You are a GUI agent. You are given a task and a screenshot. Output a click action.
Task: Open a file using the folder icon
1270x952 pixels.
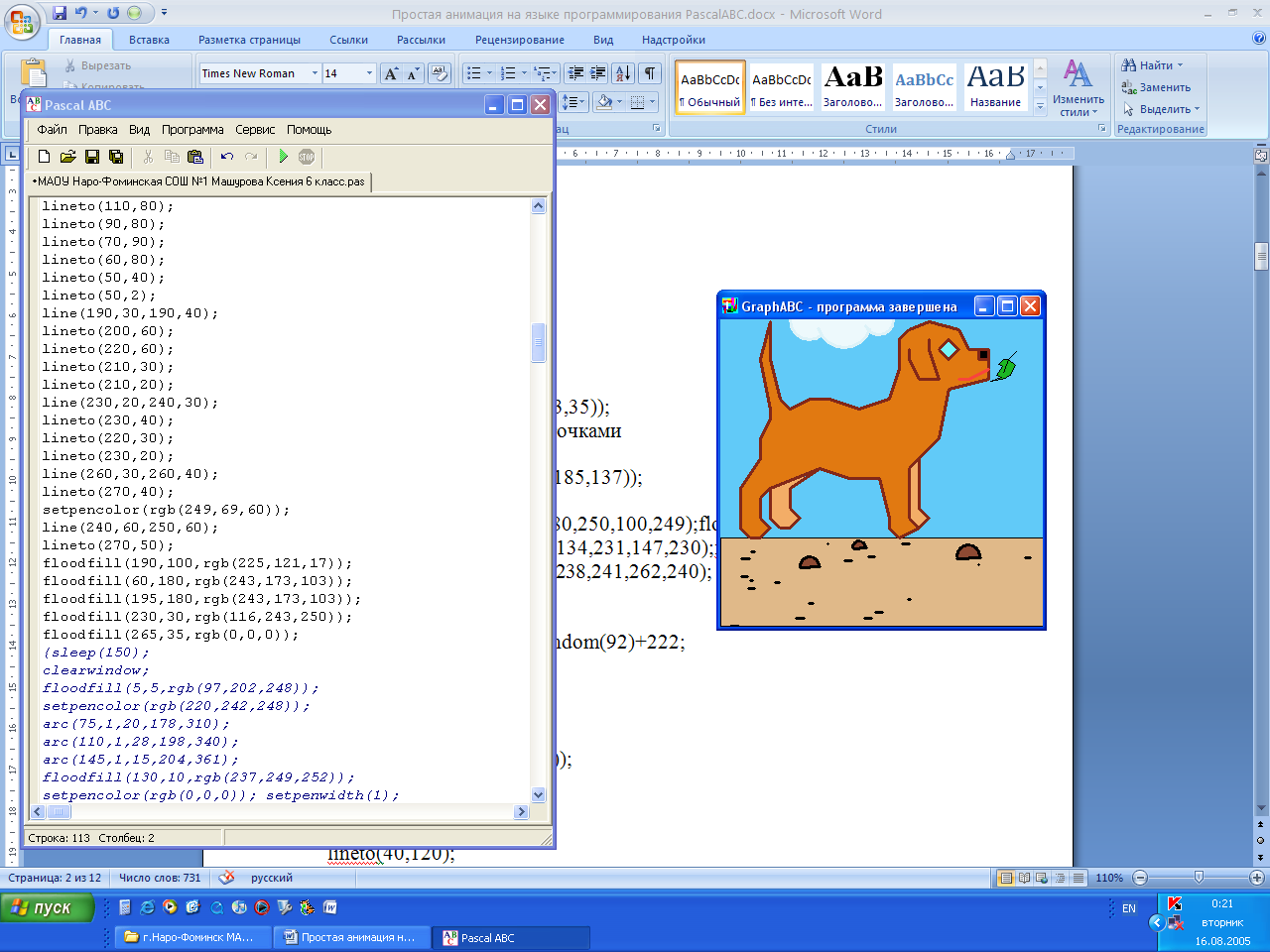(x=67, y=157)
